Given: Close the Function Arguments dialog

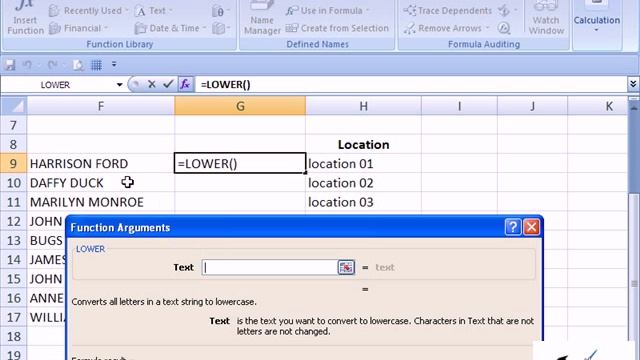Looking at the screenshot, I should [531, 227].
